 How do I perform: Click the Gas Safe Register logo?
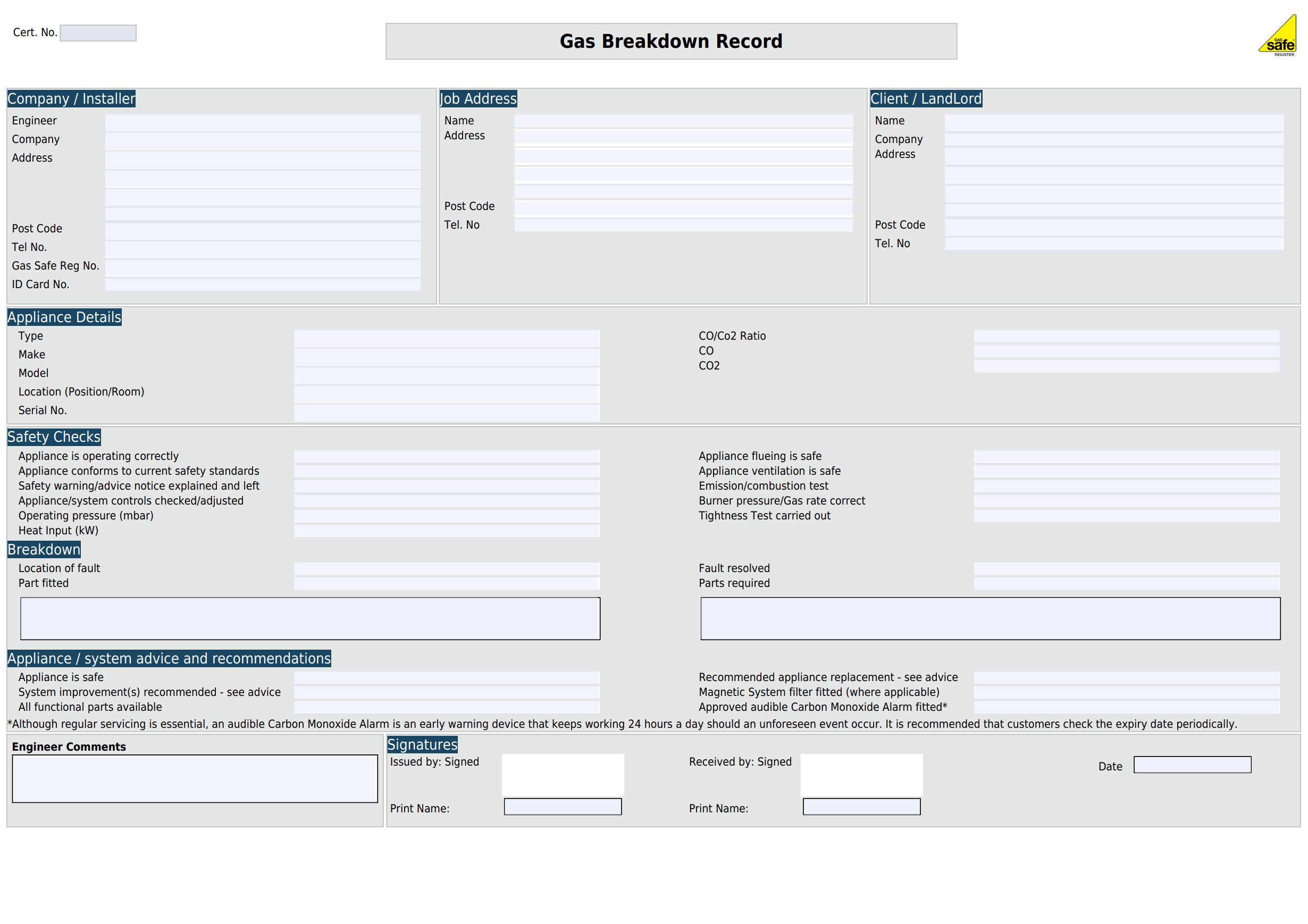pos(1278,38)
